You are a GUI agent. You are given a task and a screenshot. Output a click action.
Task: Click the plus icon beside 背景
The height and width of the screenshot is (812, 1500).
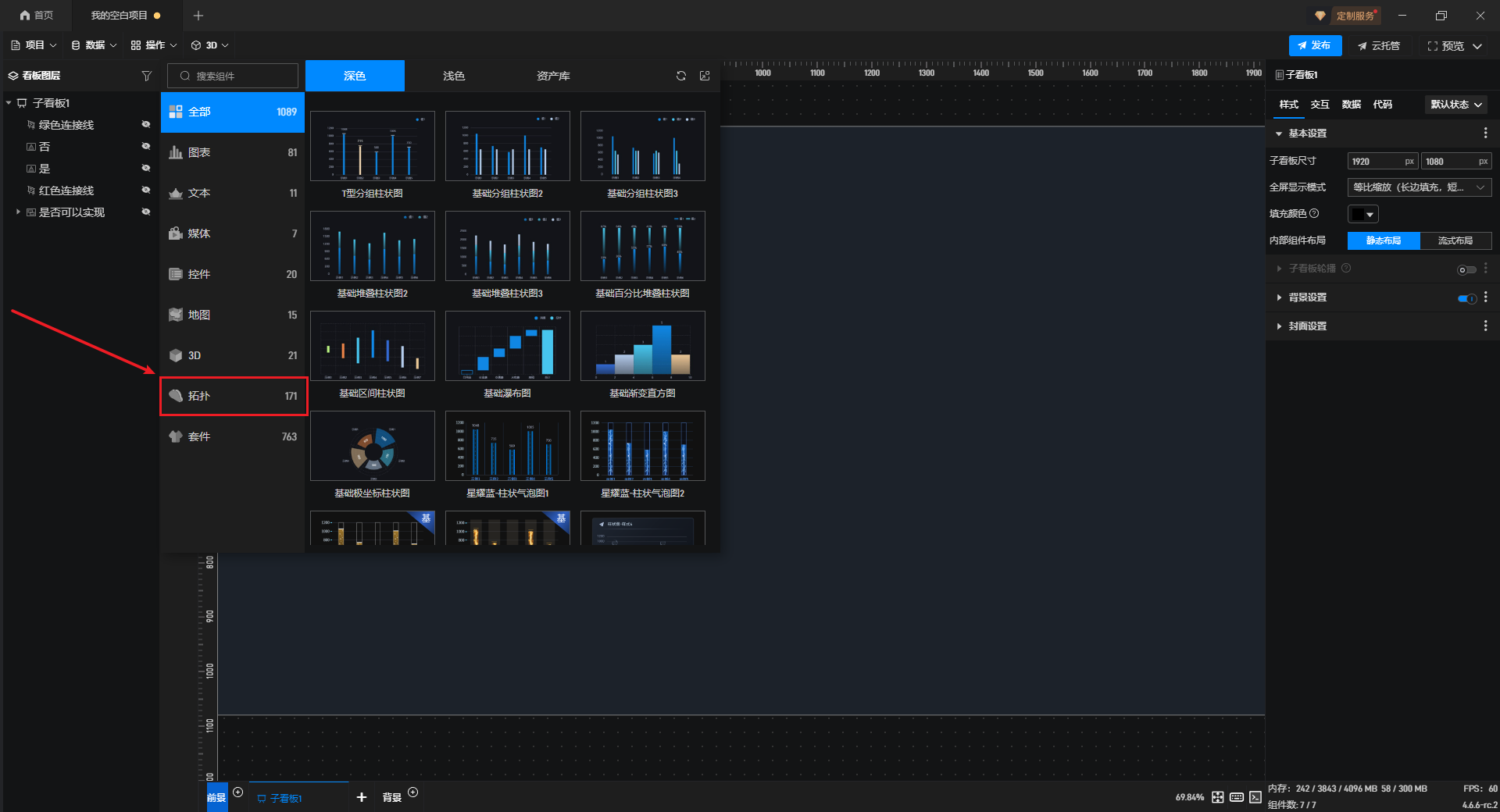click(x=413, y=792)
